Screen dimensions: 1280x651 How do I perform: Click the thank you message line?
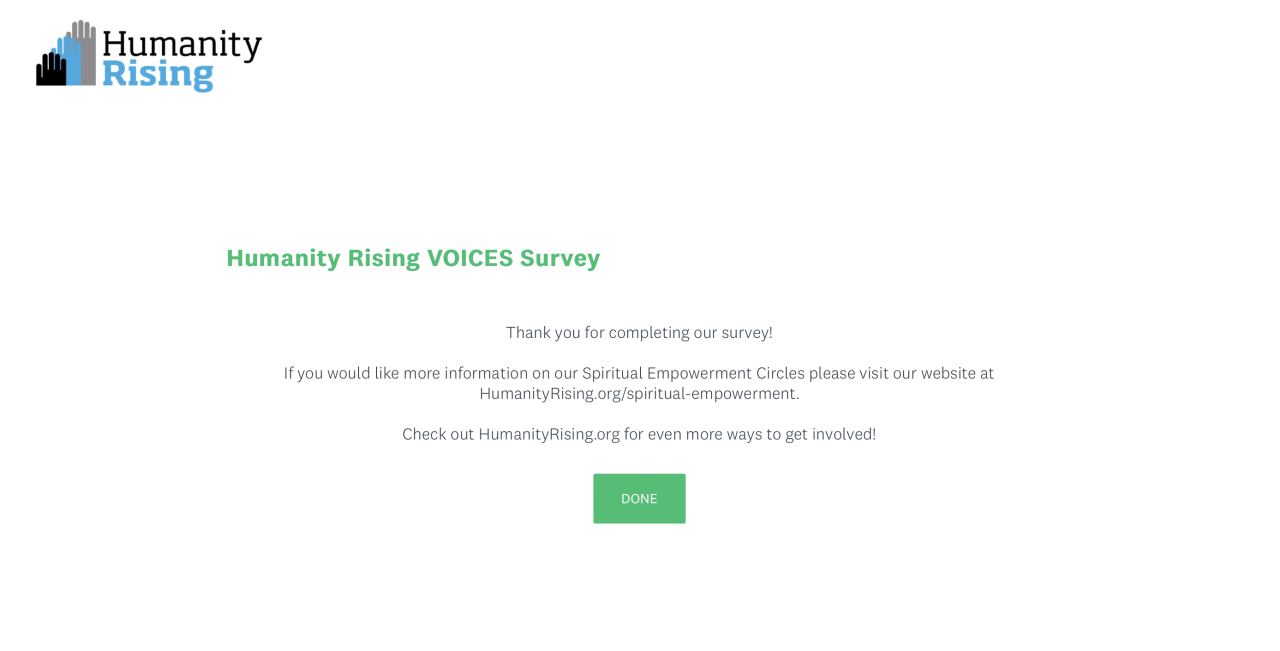tap(639, 332)
